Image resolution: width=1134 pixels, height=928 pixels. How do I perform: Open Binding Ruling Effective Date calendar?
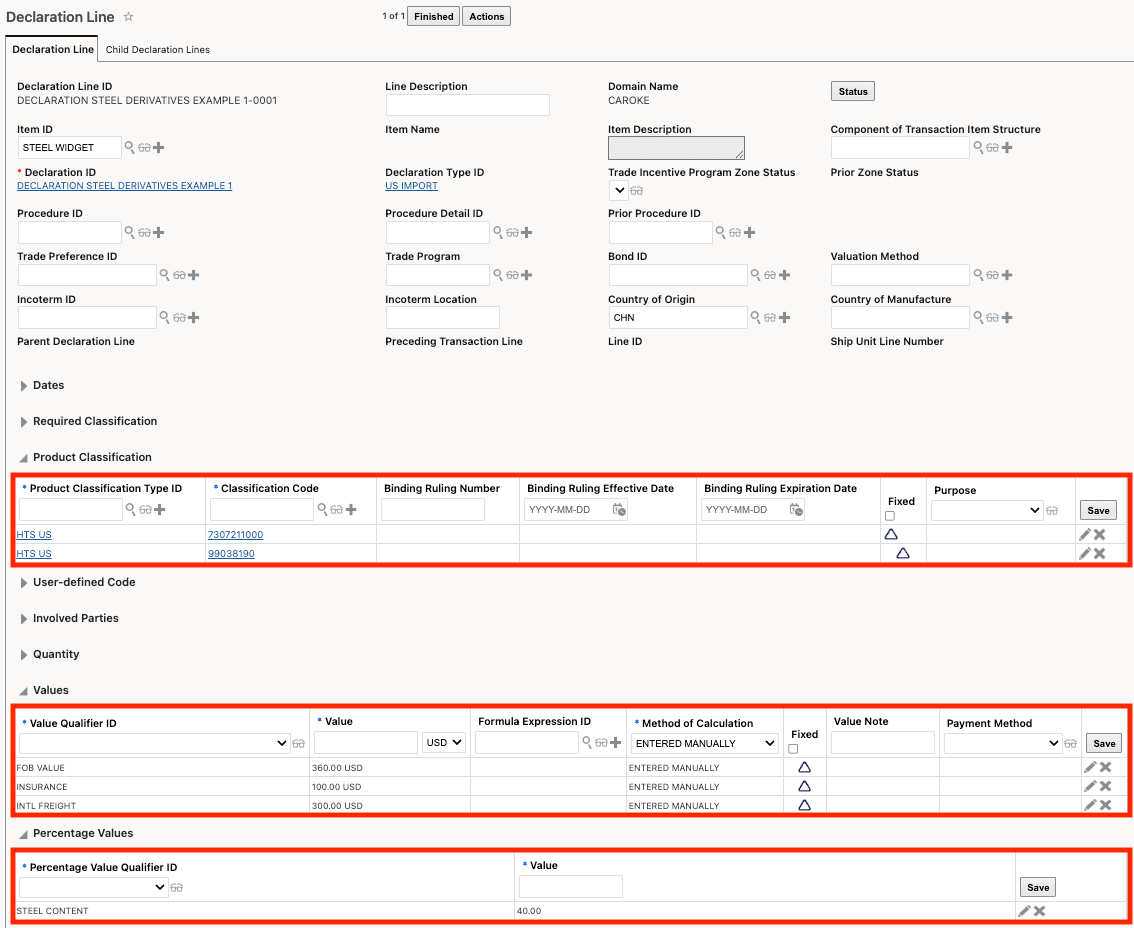point(619,510)
